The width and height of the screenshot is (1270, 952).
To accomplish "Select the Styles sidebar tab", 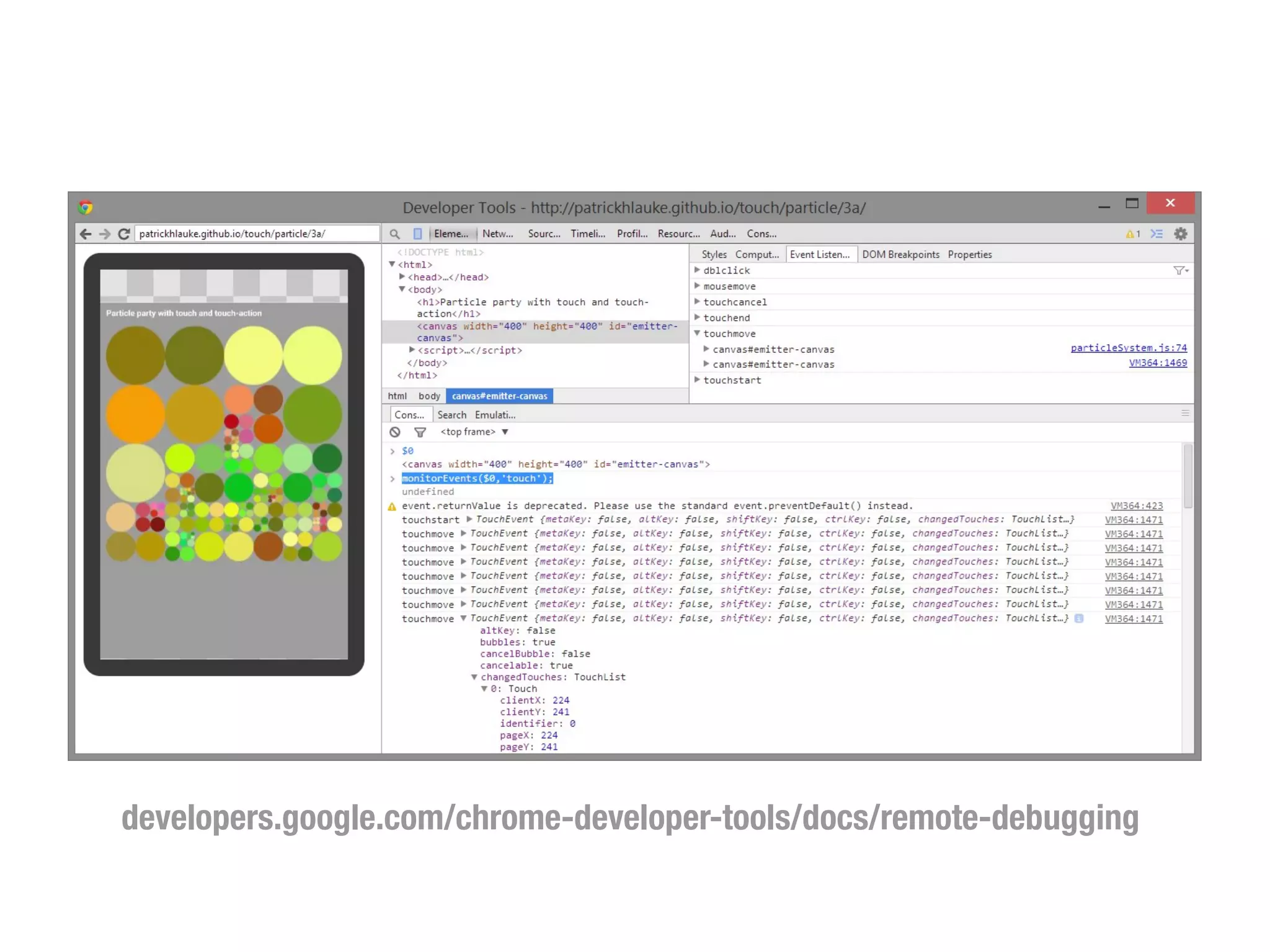I will coord(714,254).
